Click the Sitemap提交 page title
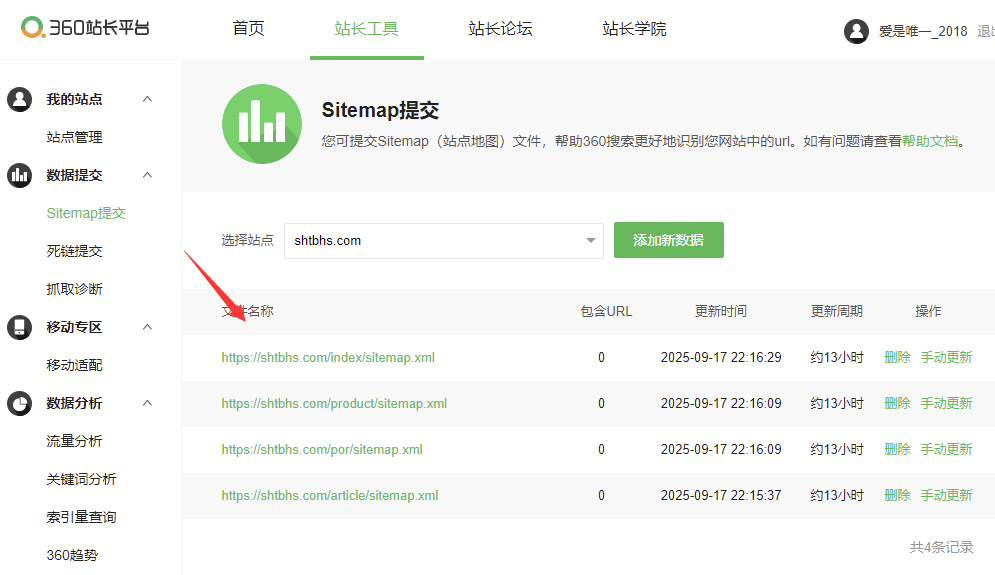This screenshot has height=575, width=995. pos(380,110)
